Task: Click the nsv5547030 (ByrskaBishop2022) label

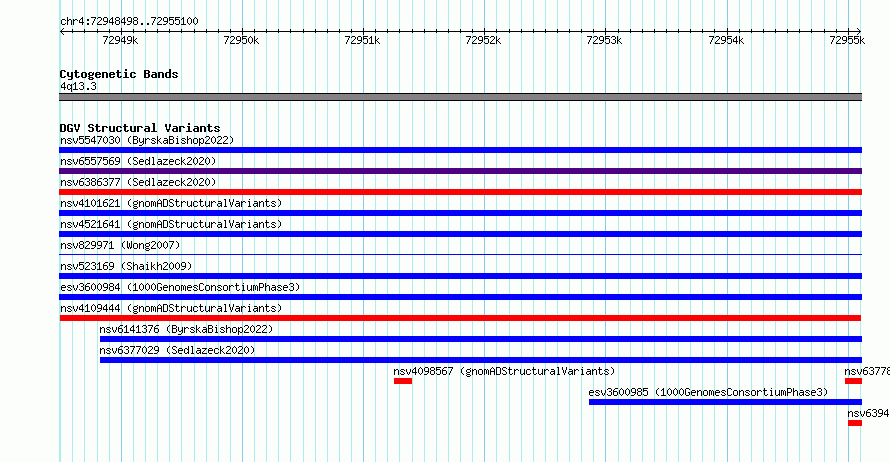Action: click(x=147, y=140)
